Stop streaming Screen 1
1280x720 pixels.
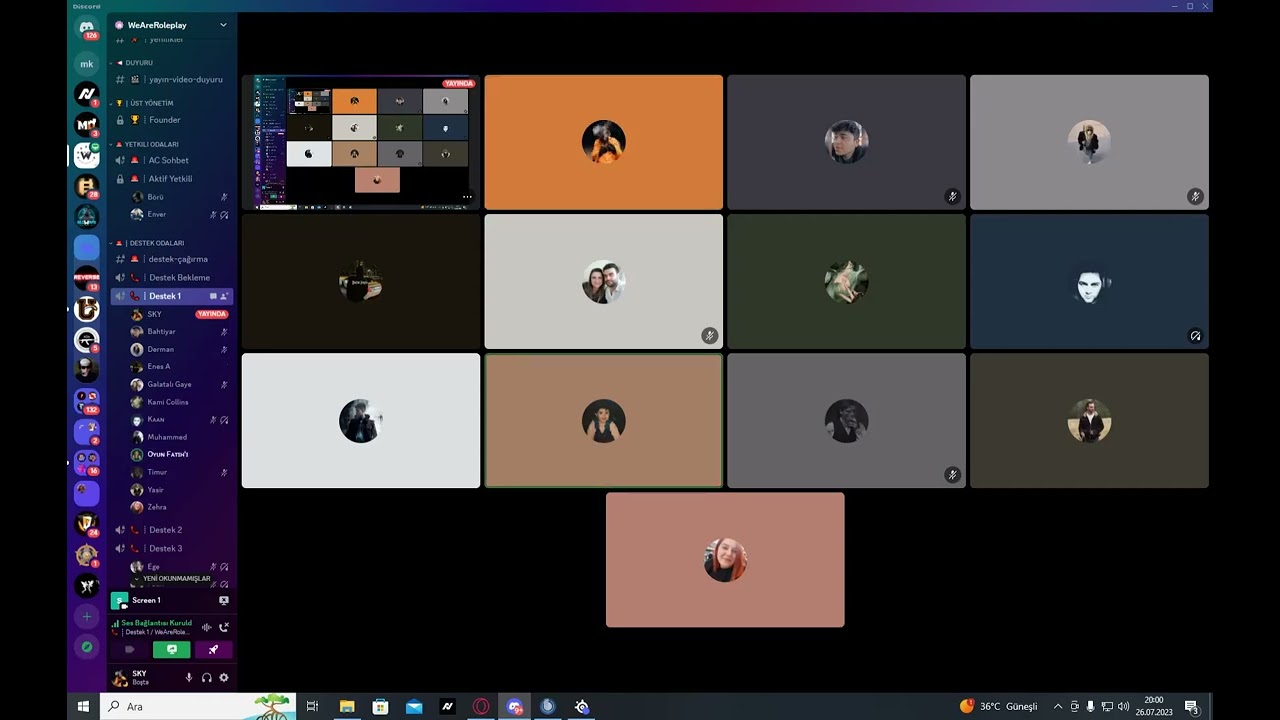(x=224, y=600)
